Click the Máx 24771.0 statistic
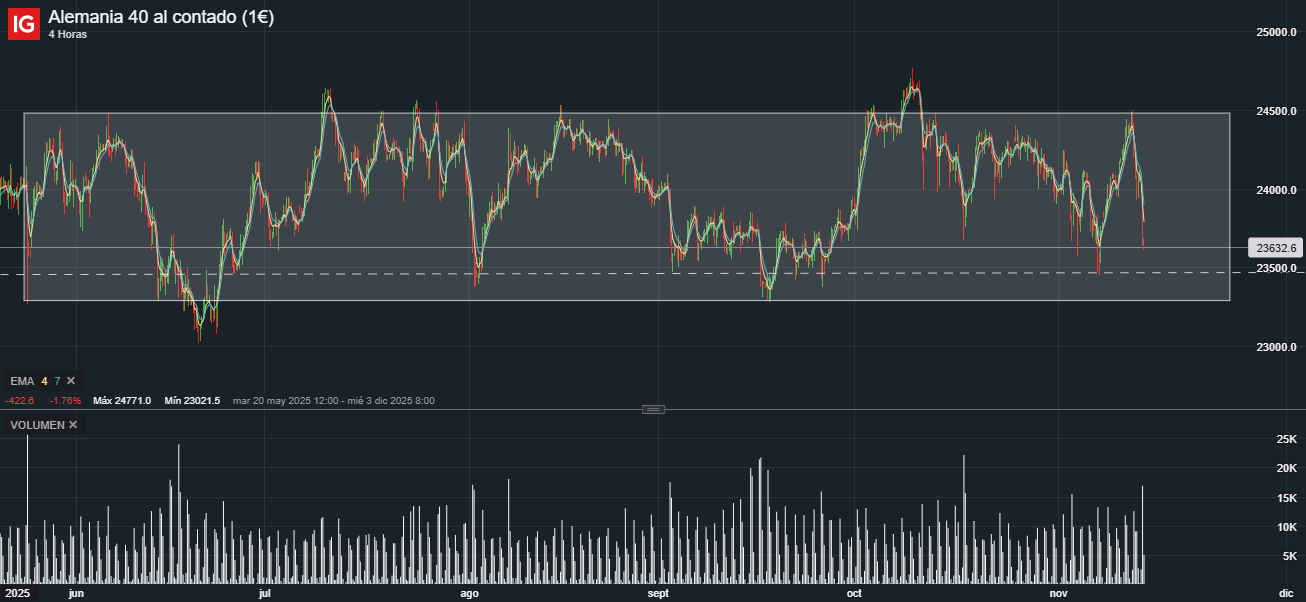 click(x=122, y=401)
